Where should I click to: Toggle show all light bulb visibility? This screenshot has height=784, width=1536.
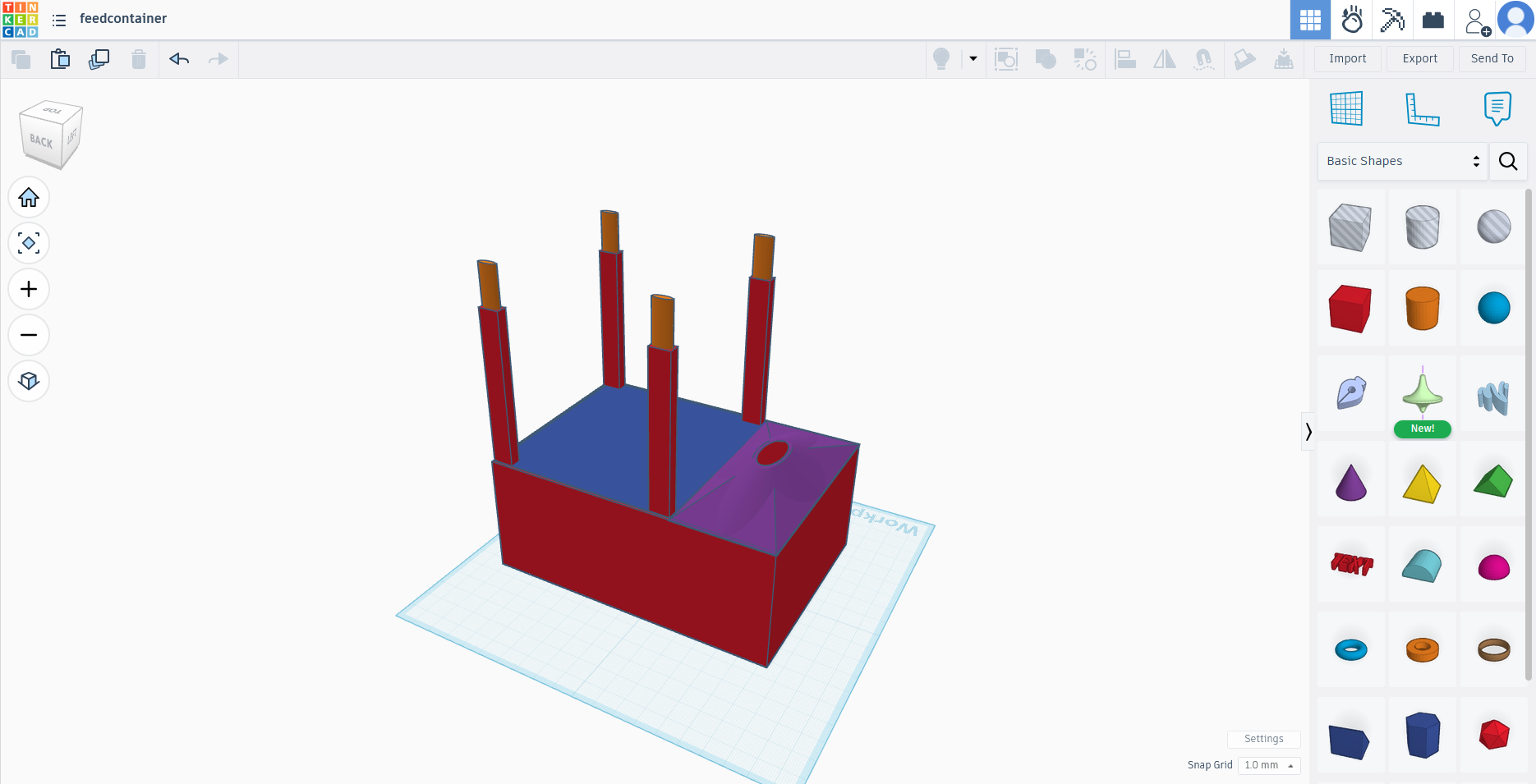(941, 59)
